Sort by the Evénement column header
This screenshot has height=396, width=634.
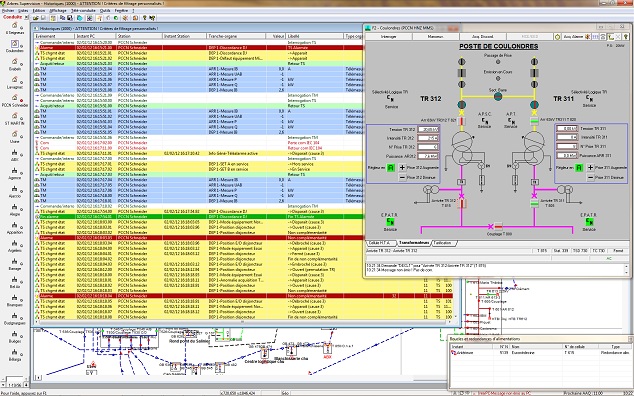click(x=55, y=36)
